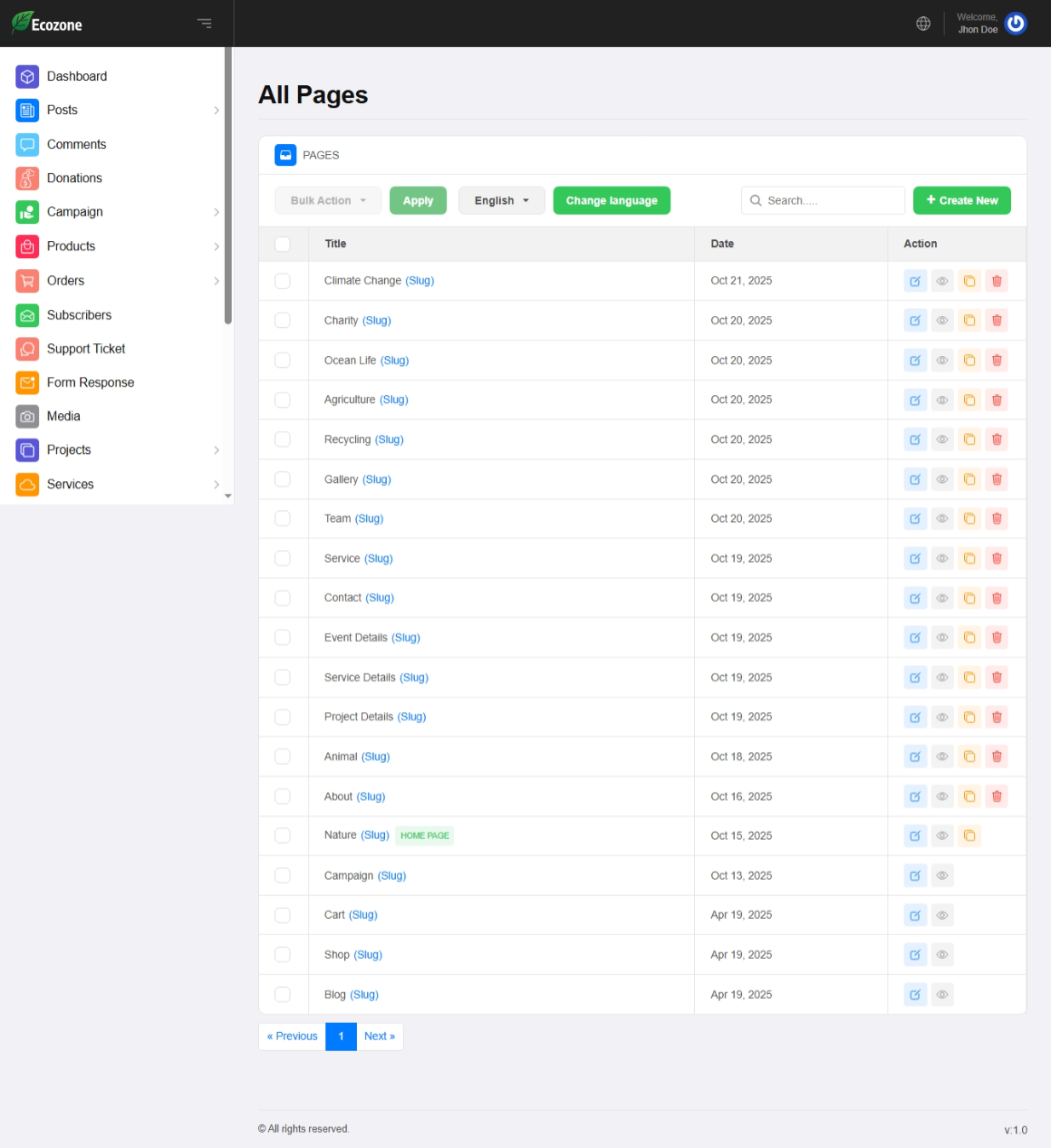Screen dimensions: 1051x1148
Task: Open Dashboard from the sidebar
Action: pyautogui.click(x=77, y=77)
